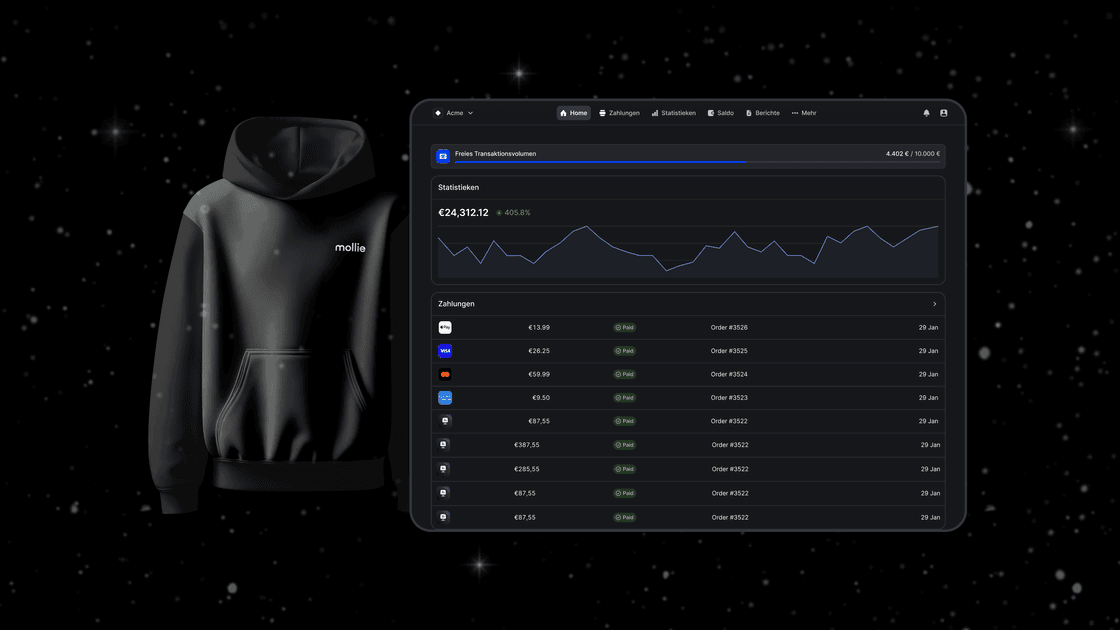Click the €26.25 amount
The height and width of the screenshot is (630, 1120).
point(539,351)
